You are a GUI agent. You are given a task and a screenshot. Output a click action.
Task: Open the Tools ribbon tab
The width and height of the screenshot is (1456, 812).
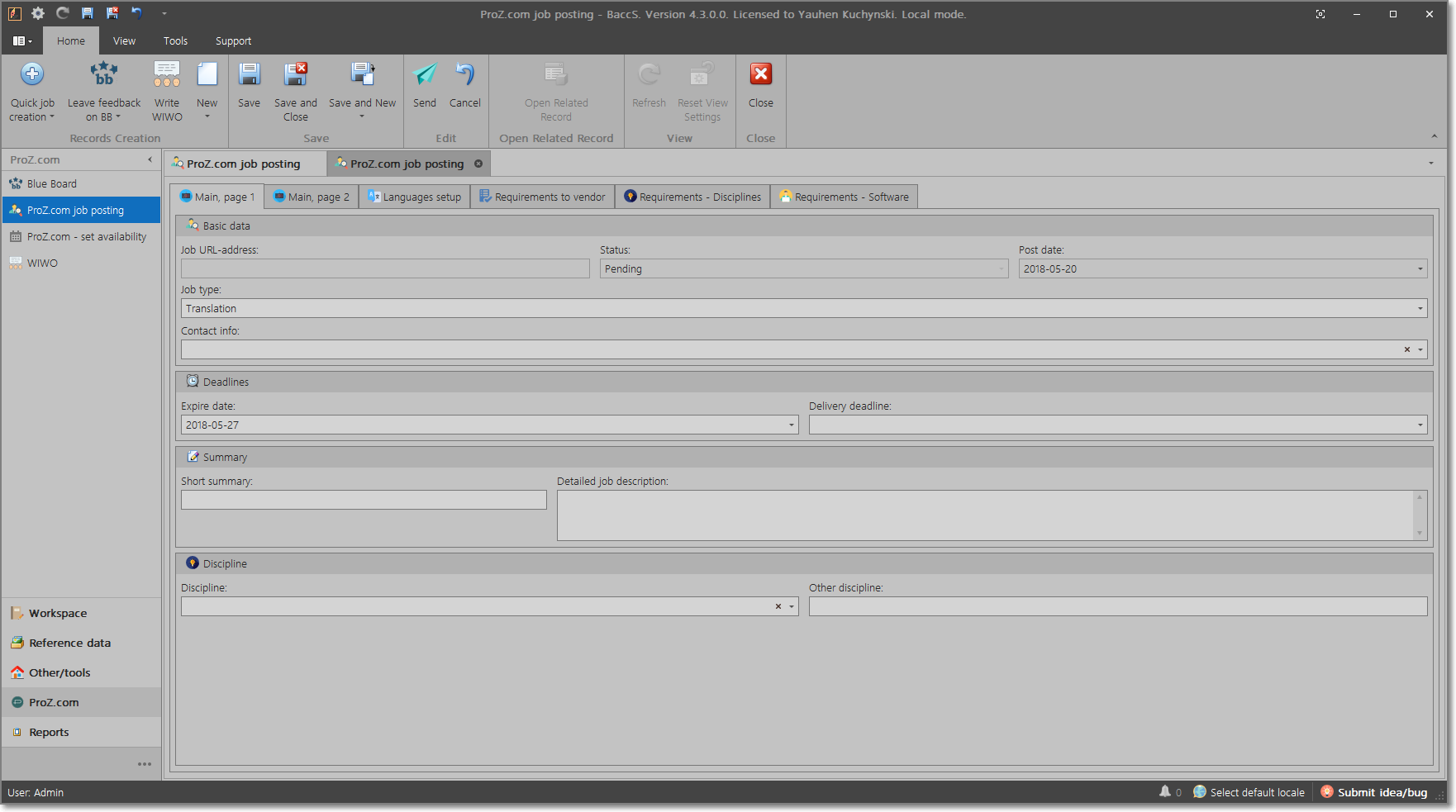click(x=175, y=41)
